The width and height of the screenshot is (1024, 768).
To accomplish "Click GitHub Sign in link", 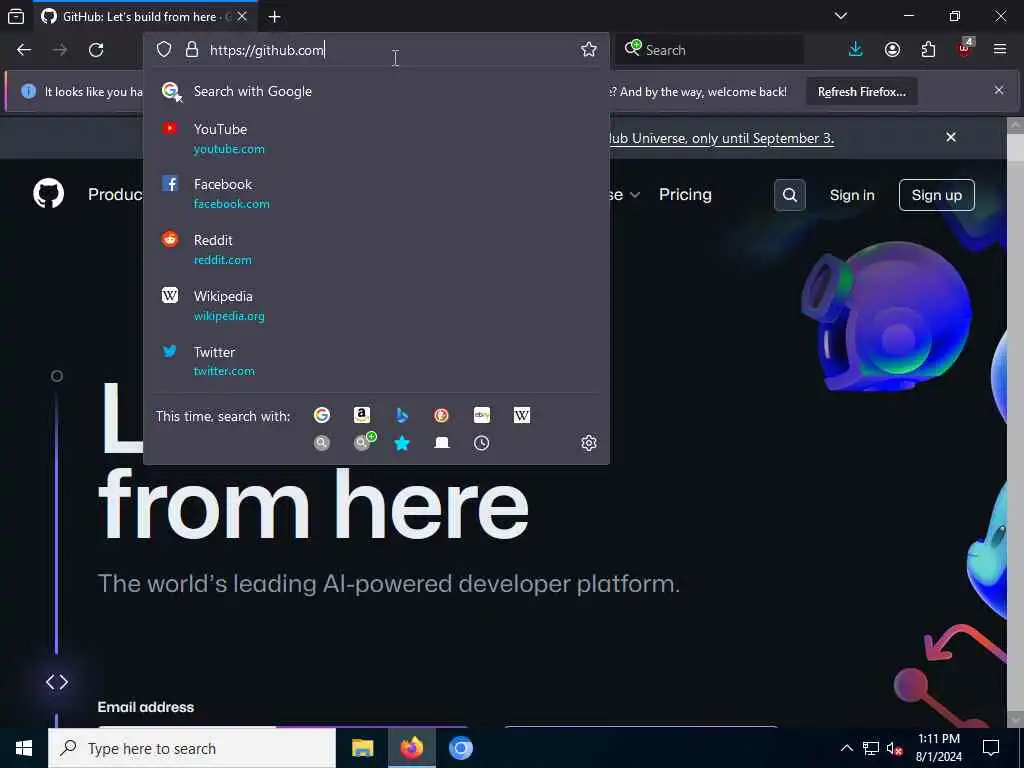I will tap(852, 195).
